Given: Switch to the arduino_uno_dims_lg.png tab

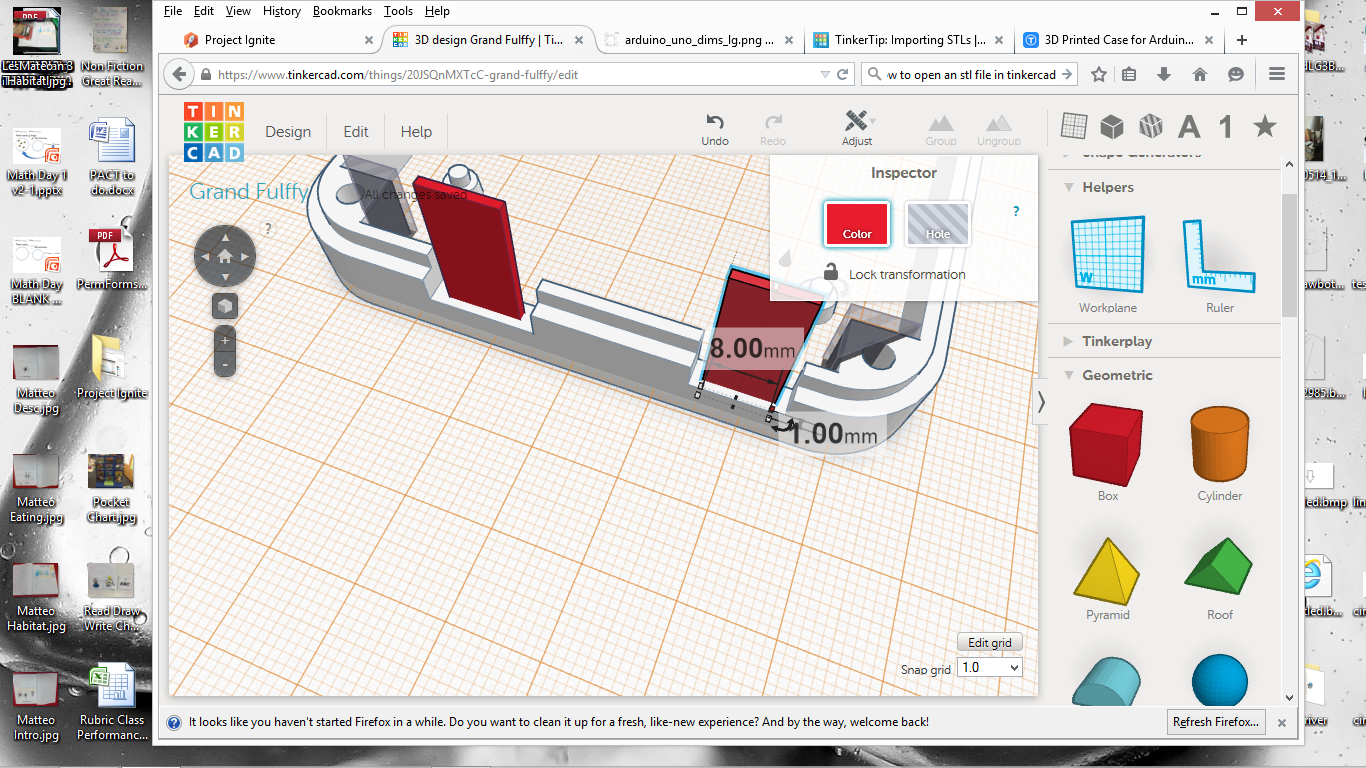Looking at the screenshot, I should pos(700,40).
